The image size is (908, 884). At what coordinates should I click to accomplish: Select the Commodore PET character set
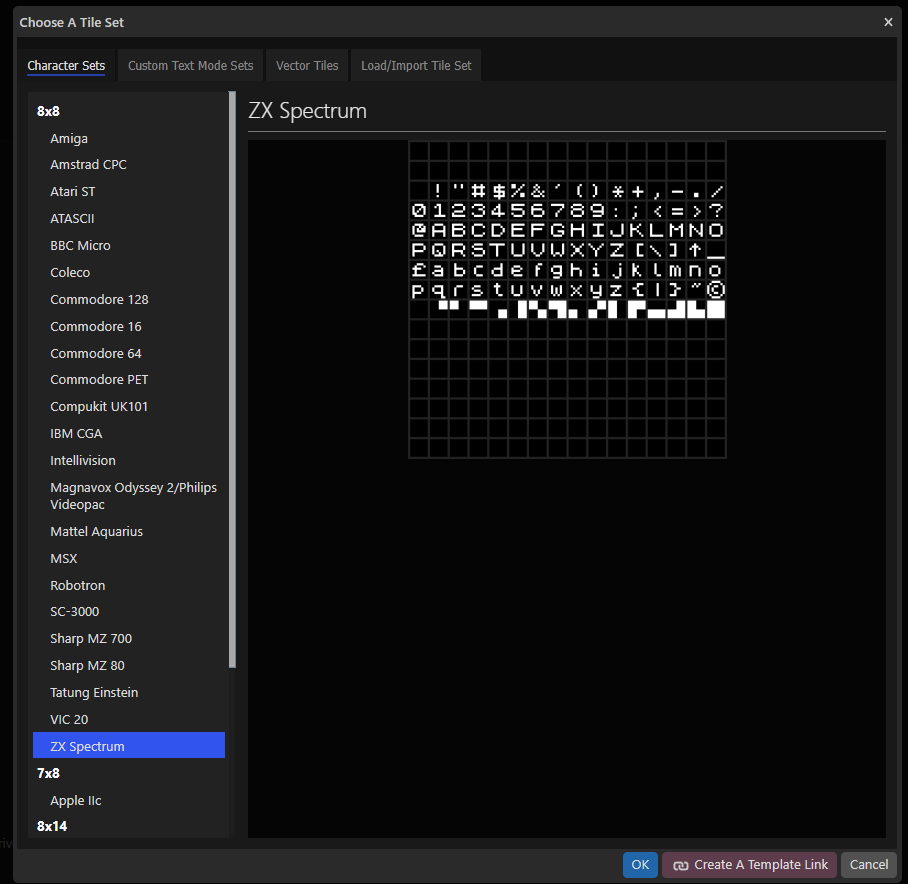coord(129,380)
